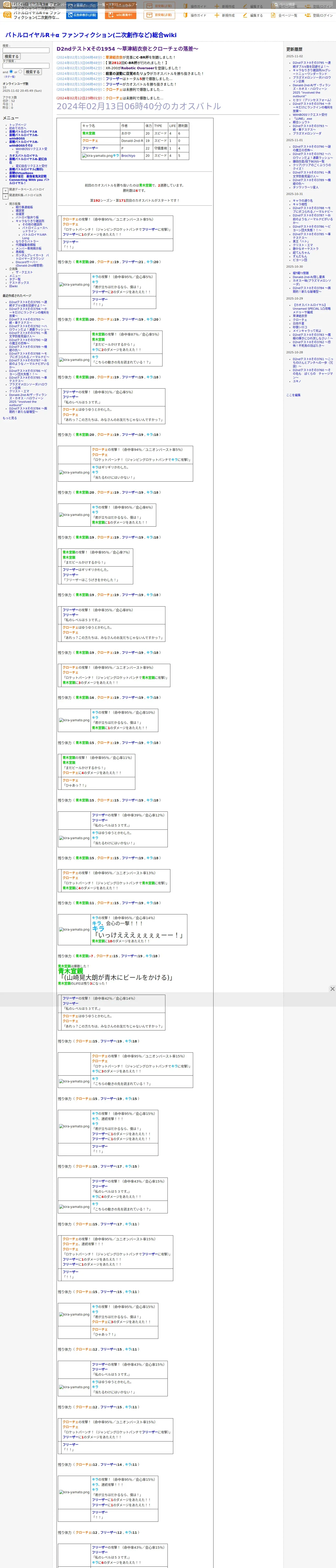
Task: Open the バトルロイヤルRP-Long link
Action: (x=35, y=236)
